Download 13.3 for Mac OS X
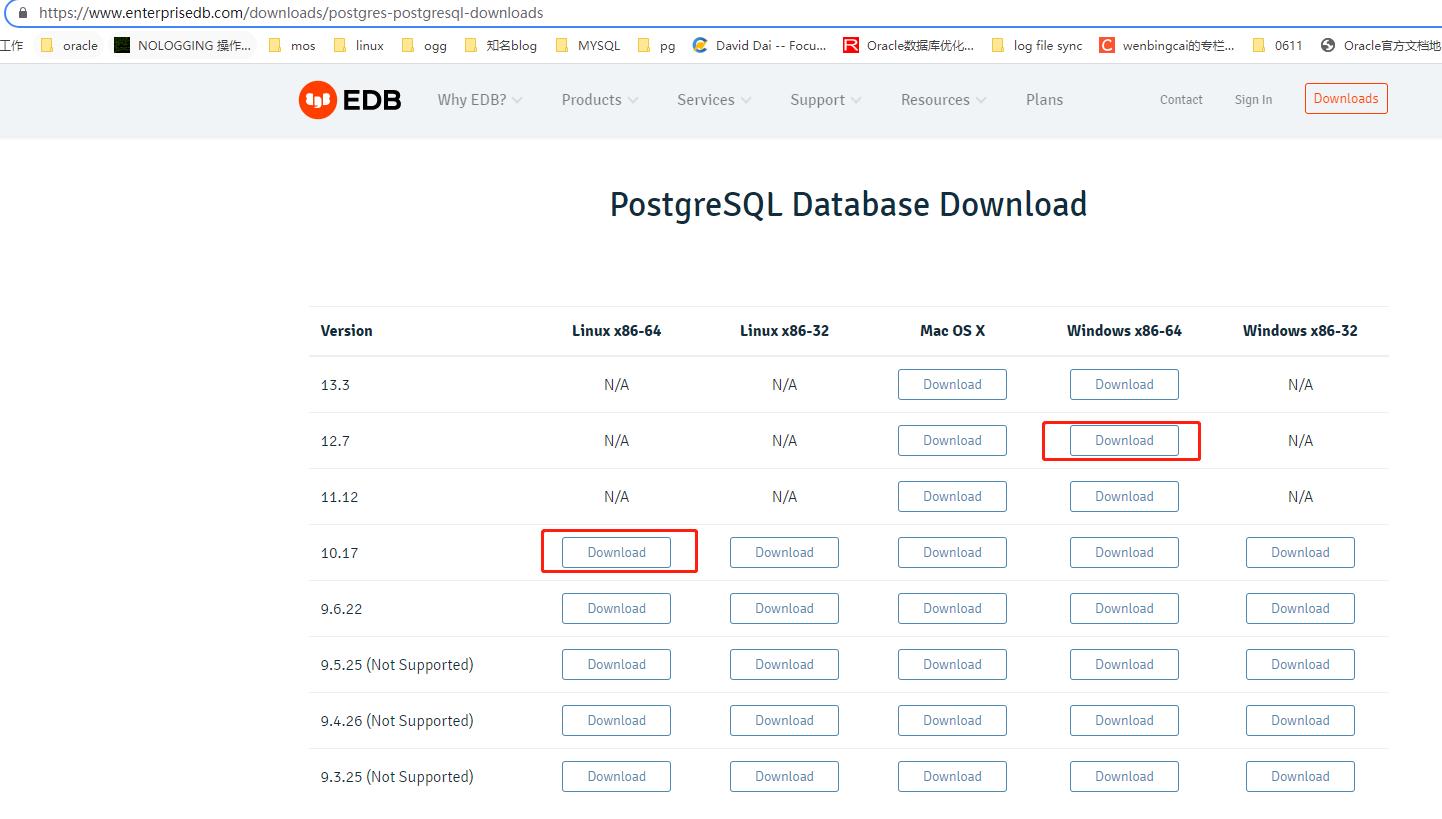 click(952, 384)
